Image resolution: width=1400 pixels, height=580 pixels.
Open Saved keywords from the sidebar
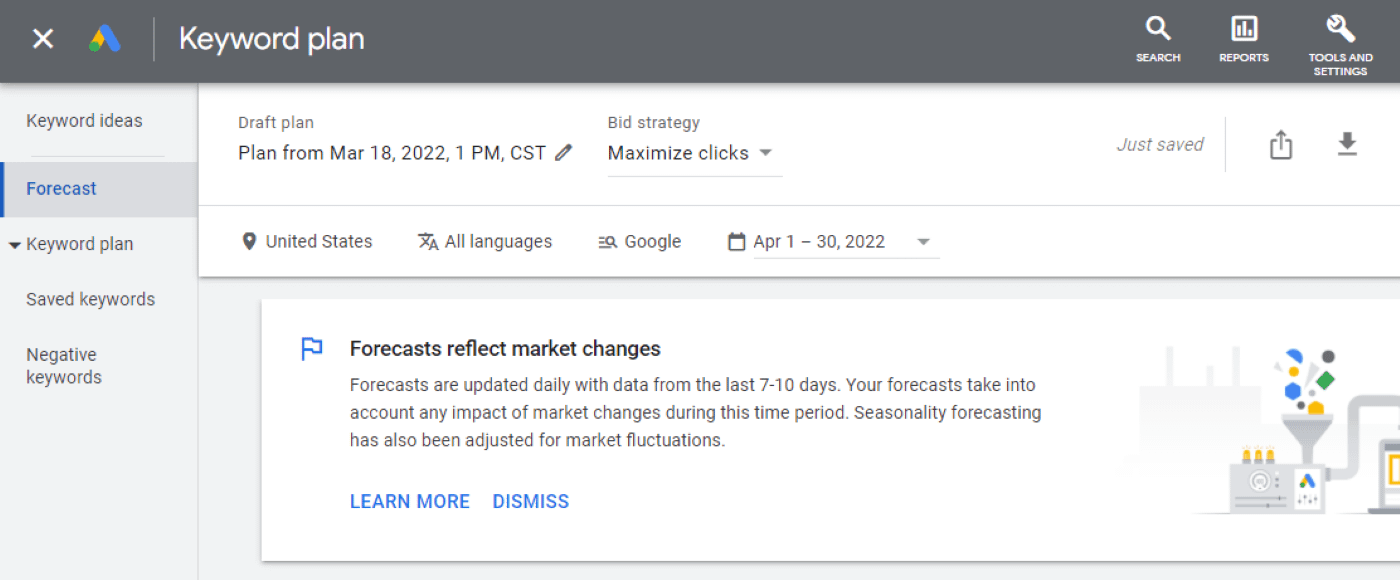click(x=90, y=299)
